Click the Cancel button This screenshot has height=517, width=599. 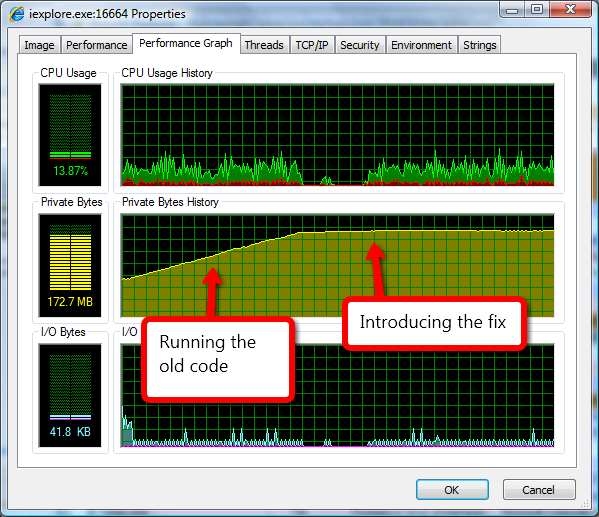click(x=539, y=489)
